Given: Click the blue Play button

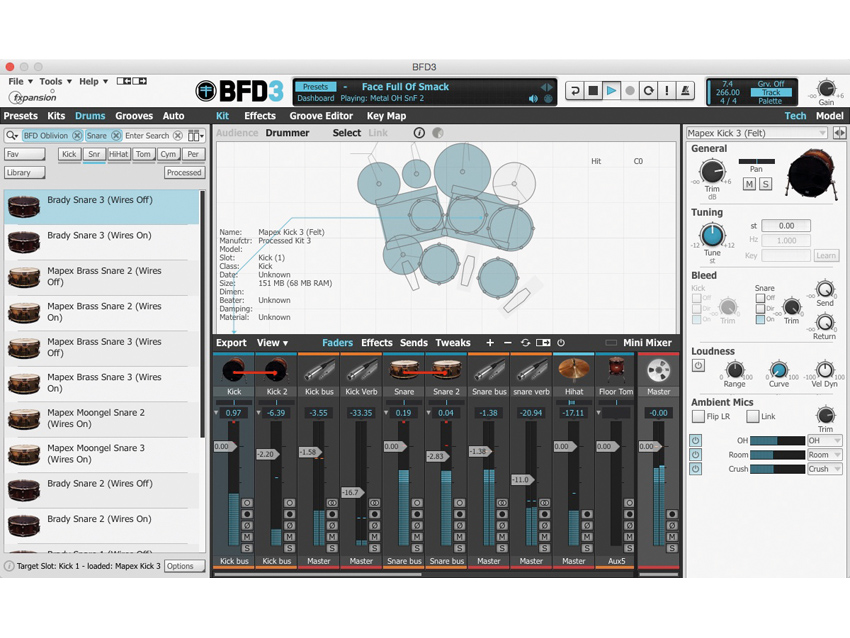Looking at the screenshot, I should (611, 91).
